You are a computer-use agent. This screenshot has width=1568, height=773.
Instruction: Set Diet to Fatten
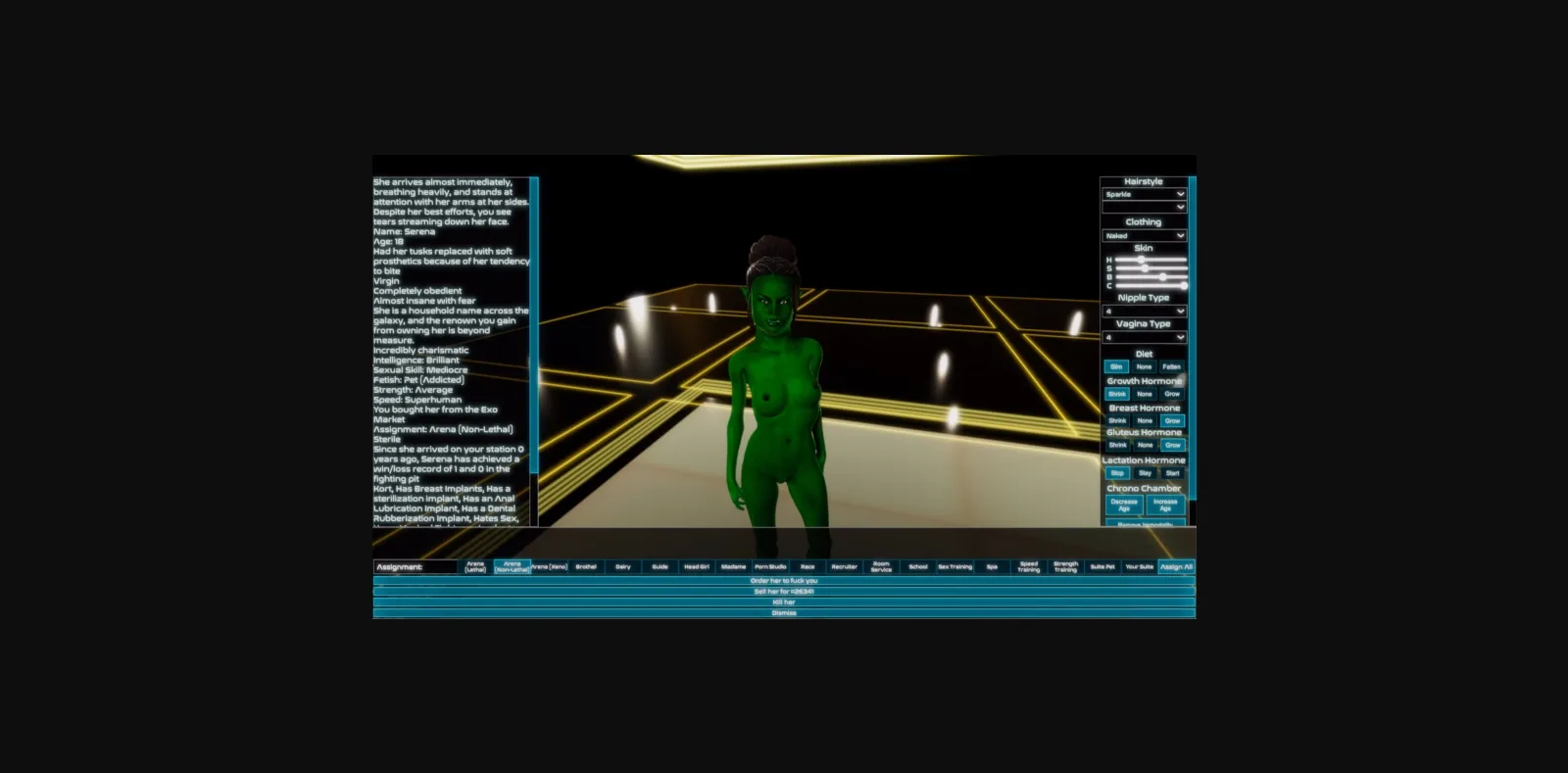(1171, 366)
